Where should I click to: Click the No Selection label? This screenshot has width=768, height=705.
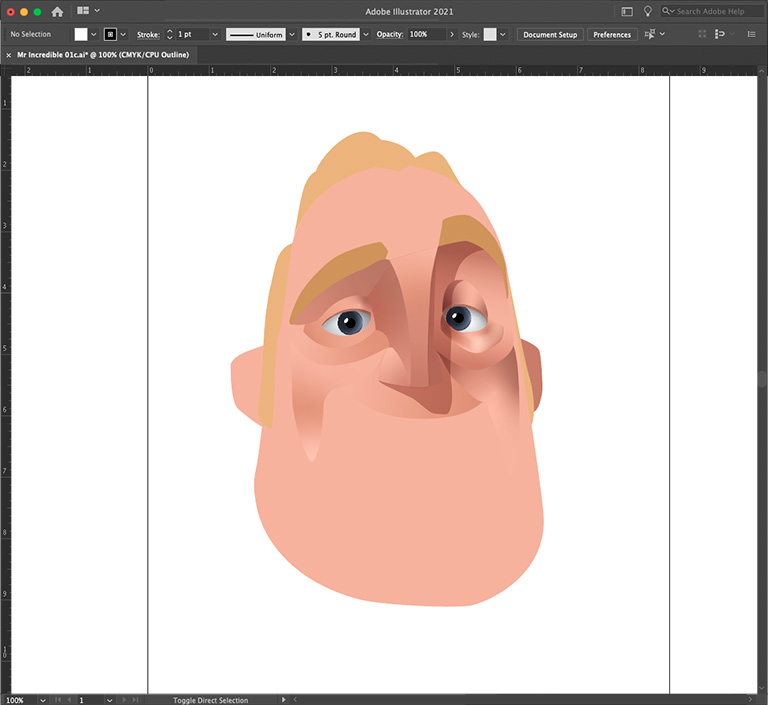[30, 34]
